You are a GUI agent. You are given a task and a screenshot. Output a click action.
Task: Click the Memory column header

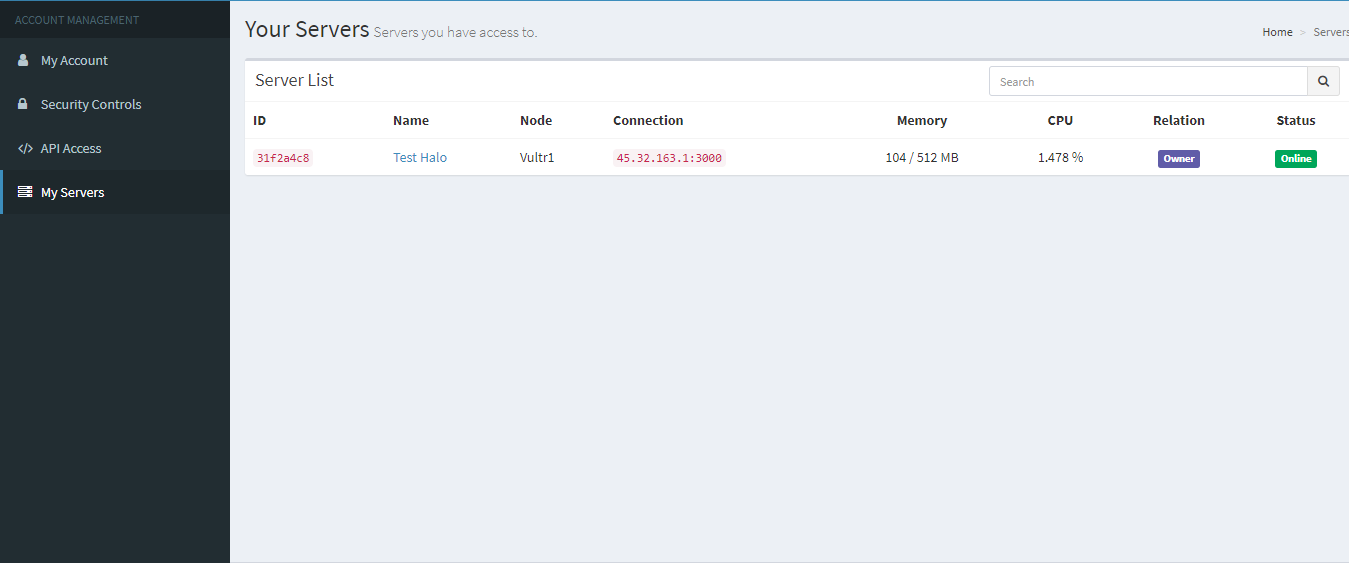click(921, 120)
